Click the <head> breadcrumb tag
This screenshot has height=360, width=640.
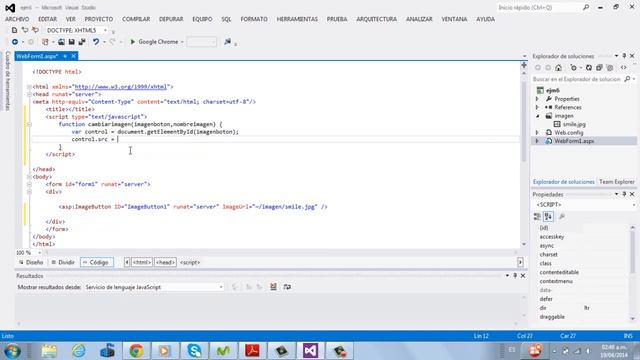tap(165, 262)
